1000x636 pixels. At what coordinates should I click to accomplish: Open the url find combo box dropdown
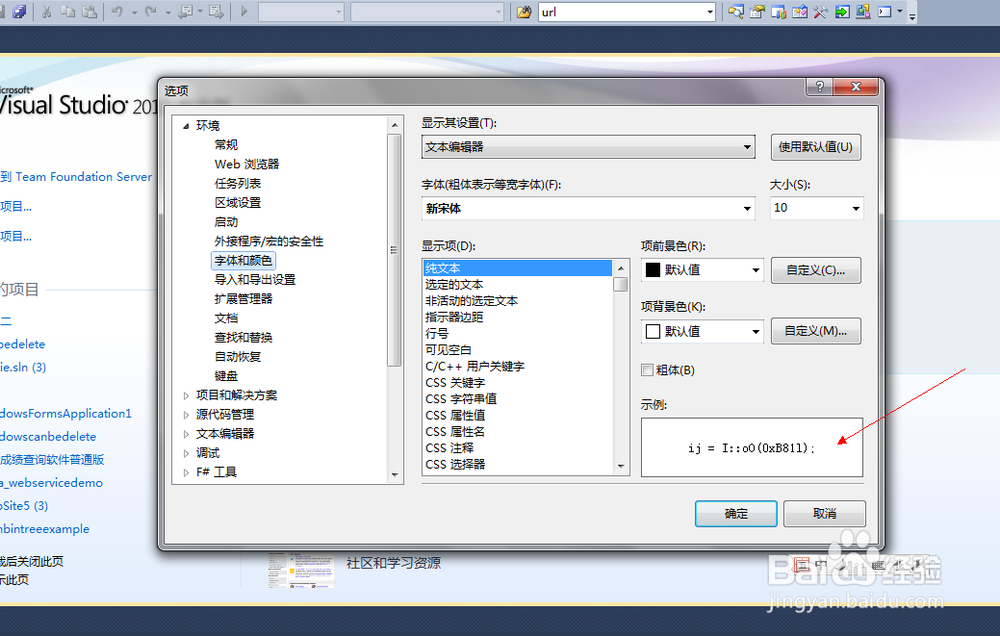coord(710,12)
